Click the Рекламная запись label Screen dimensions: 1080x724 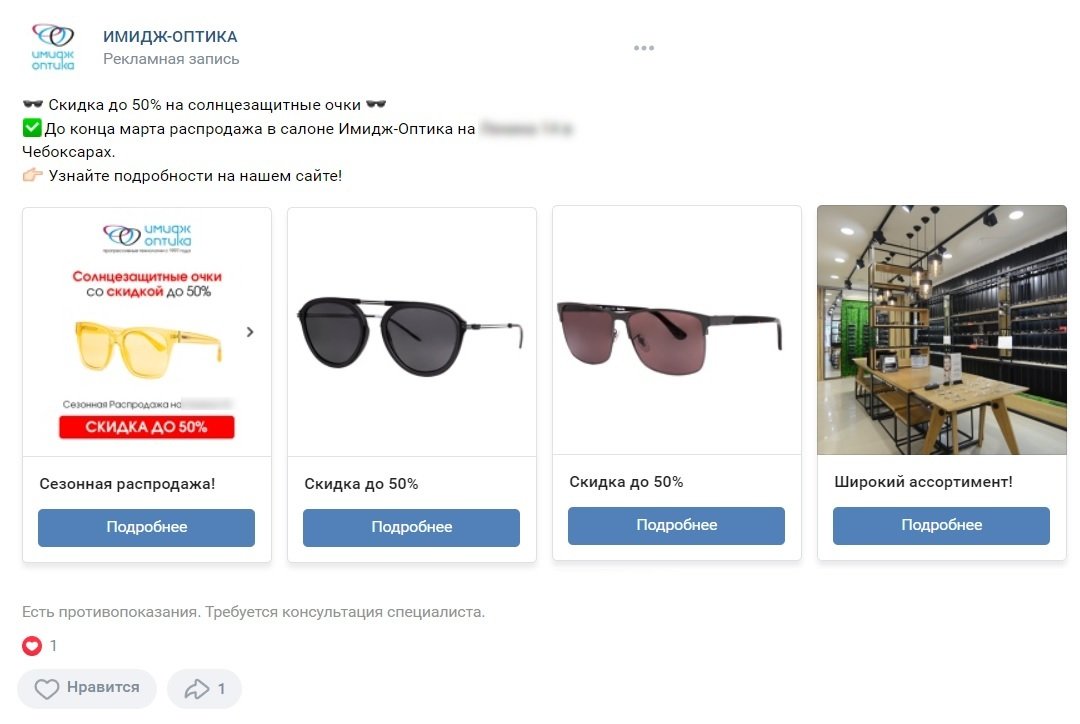171,59
